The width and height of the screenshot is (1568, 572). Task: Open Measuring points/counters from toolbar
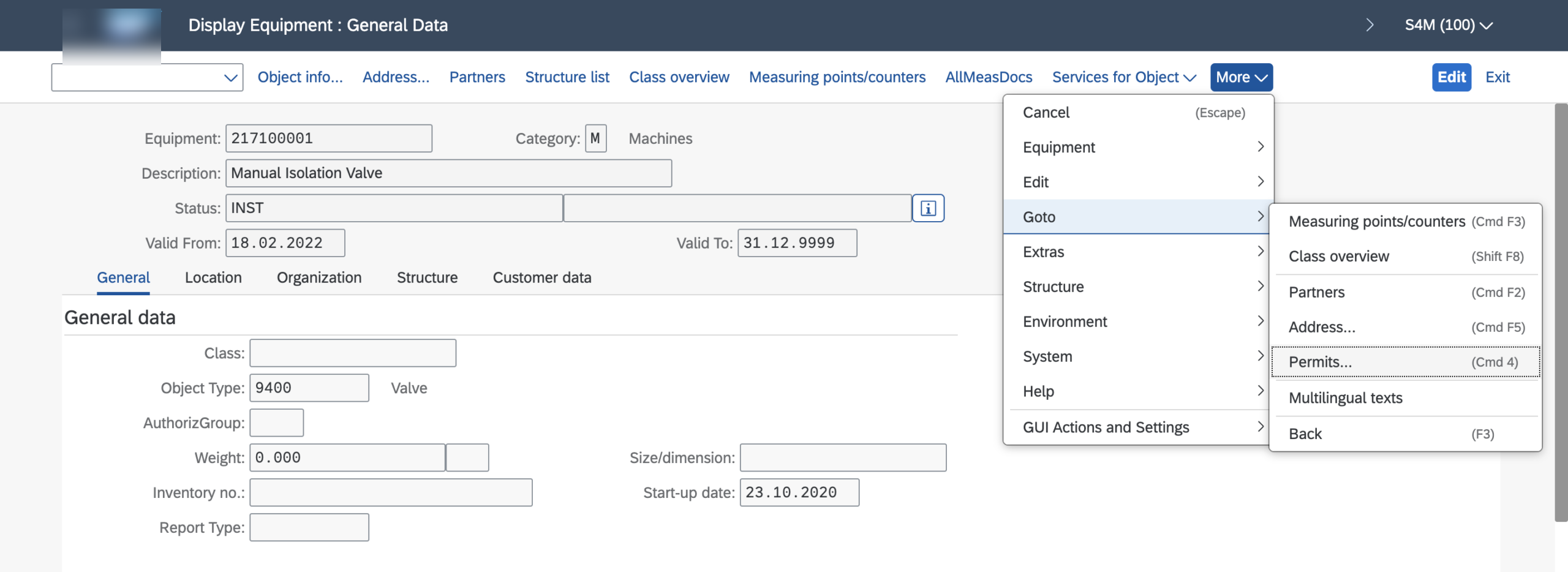click(837, 77)
